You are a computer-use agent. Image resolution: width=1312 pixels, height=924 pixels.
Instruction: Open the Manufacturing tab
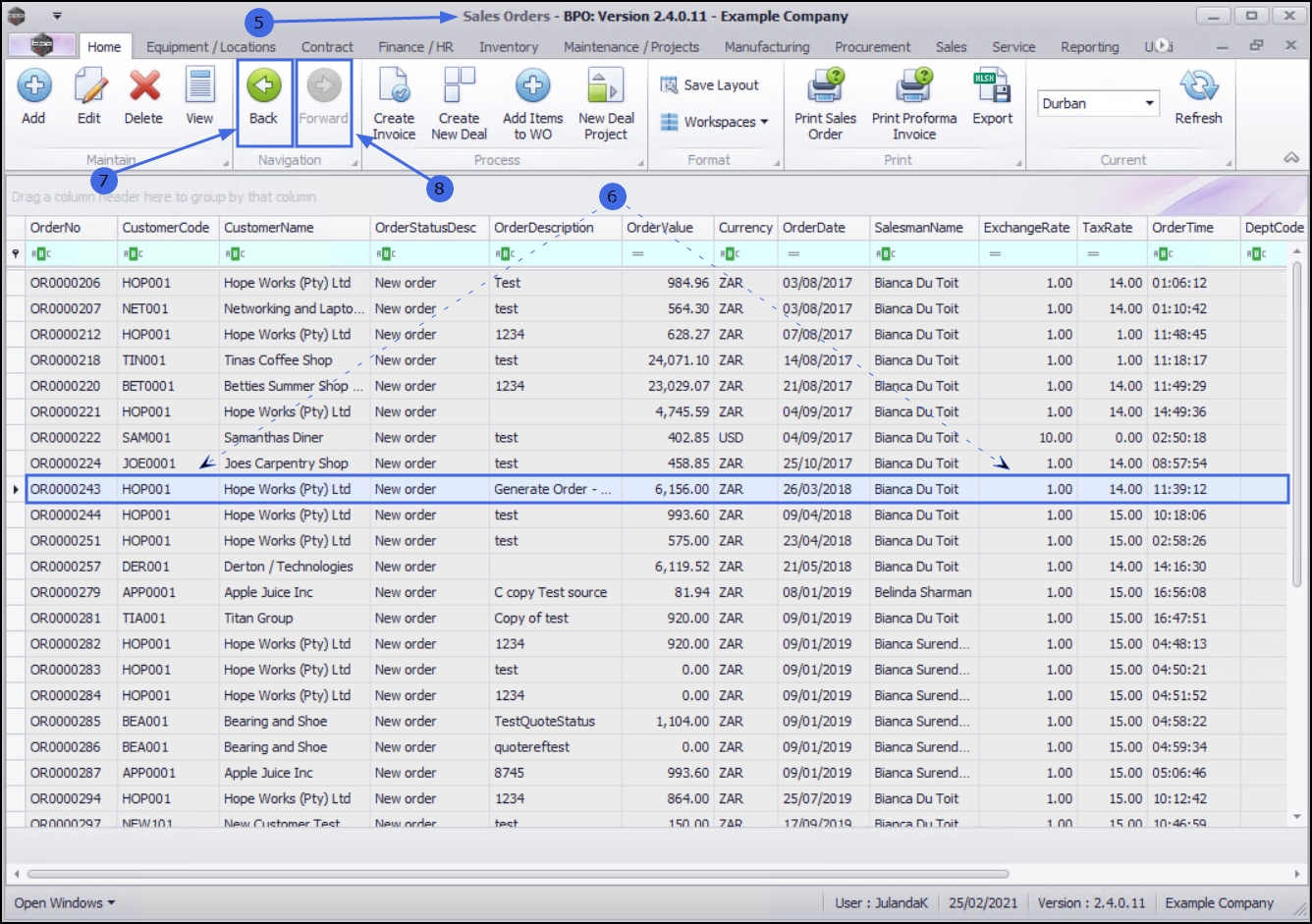pyautogui.click(x=767, y=46)
